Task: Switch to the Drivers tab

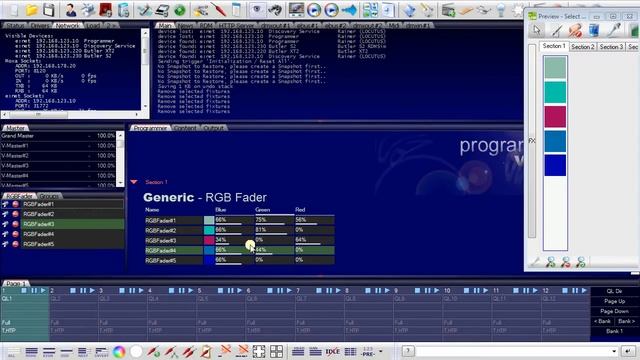Action: point(40,25)
